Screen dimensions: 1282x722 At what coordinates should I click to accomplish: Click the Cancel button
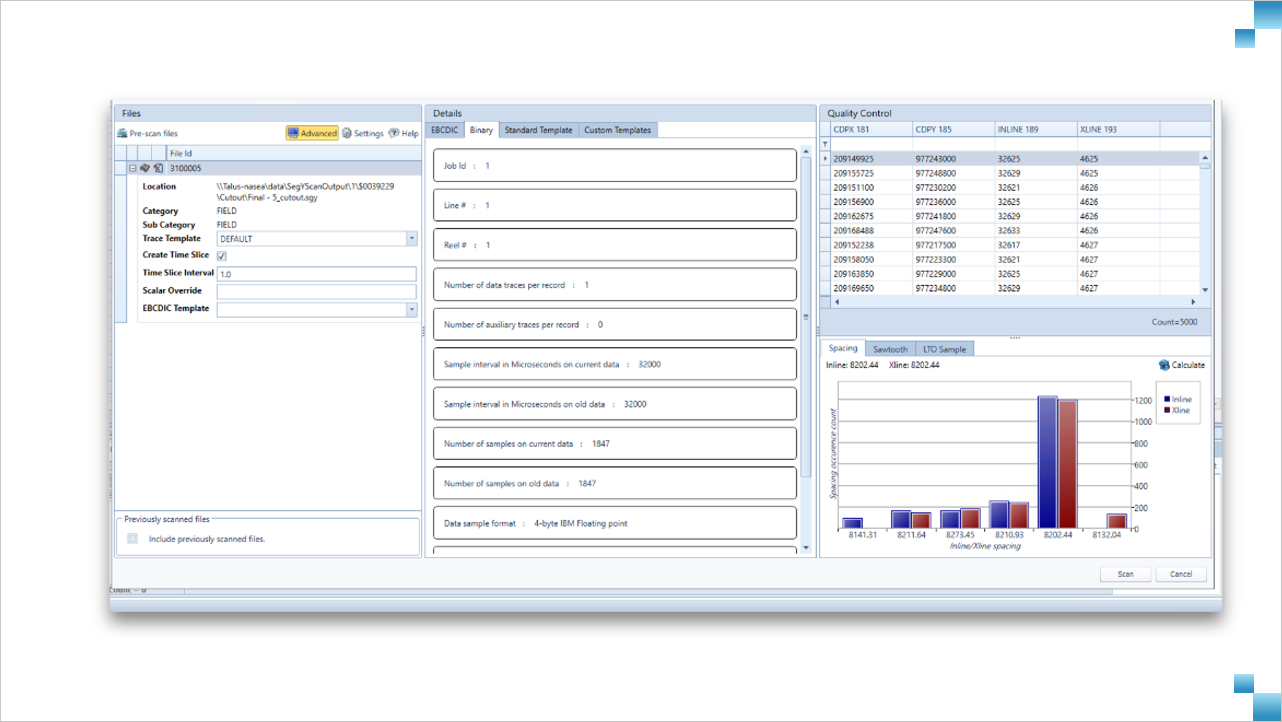[x=1180, y=574]
